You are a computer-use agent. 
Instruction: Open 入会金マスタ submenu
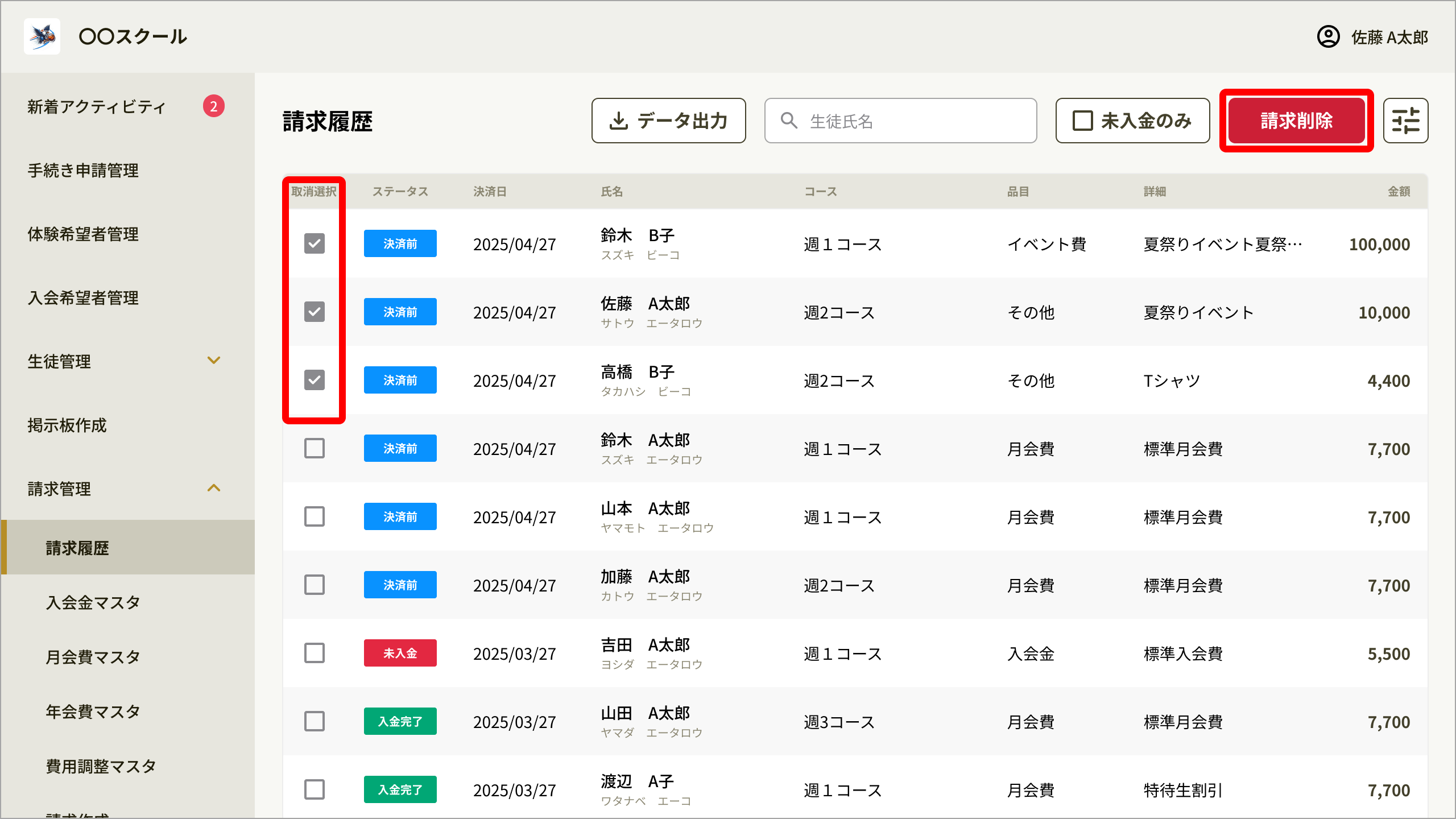coord(93,602)
